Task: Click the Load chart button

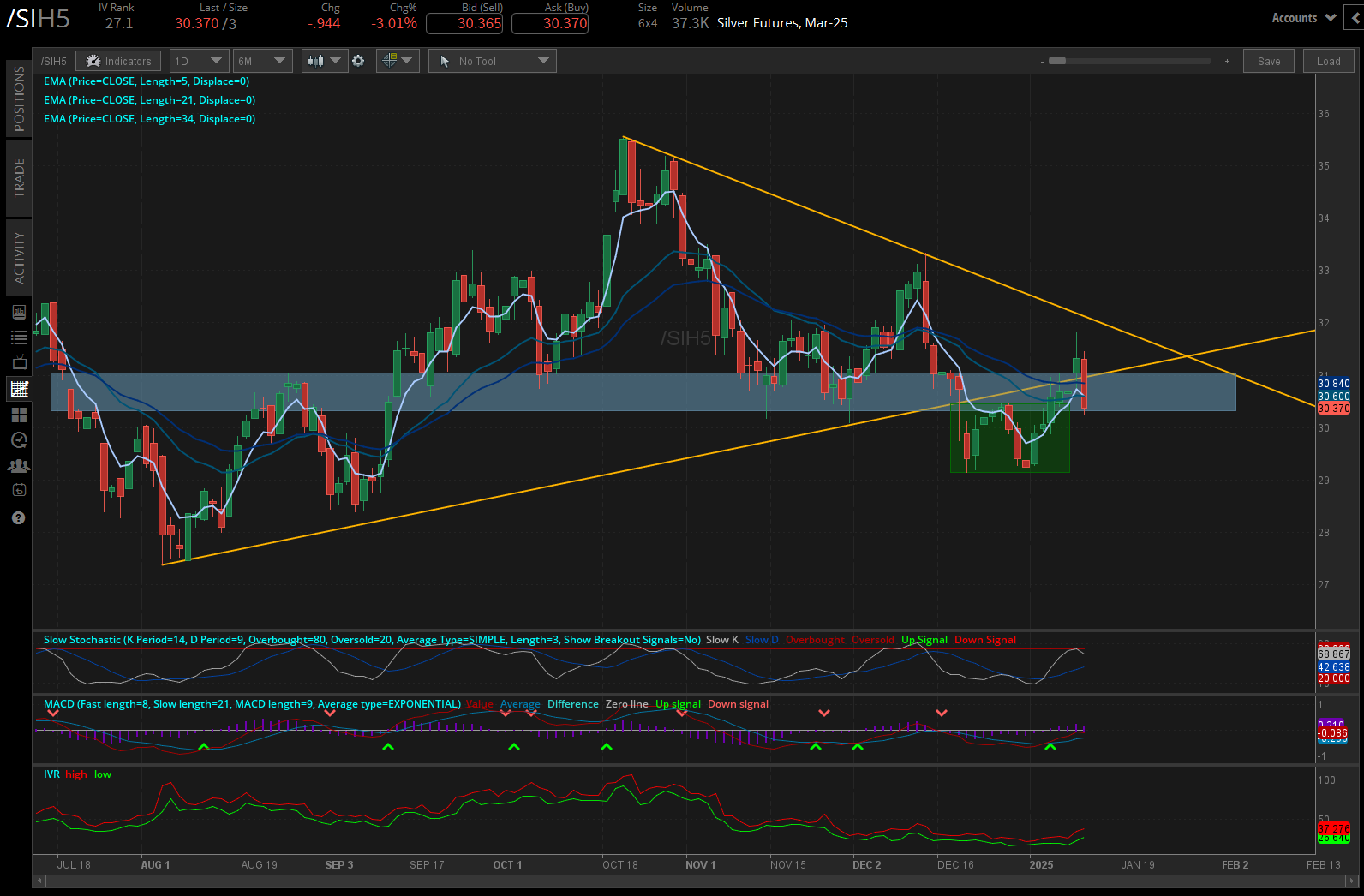Action: [1328, 61]
